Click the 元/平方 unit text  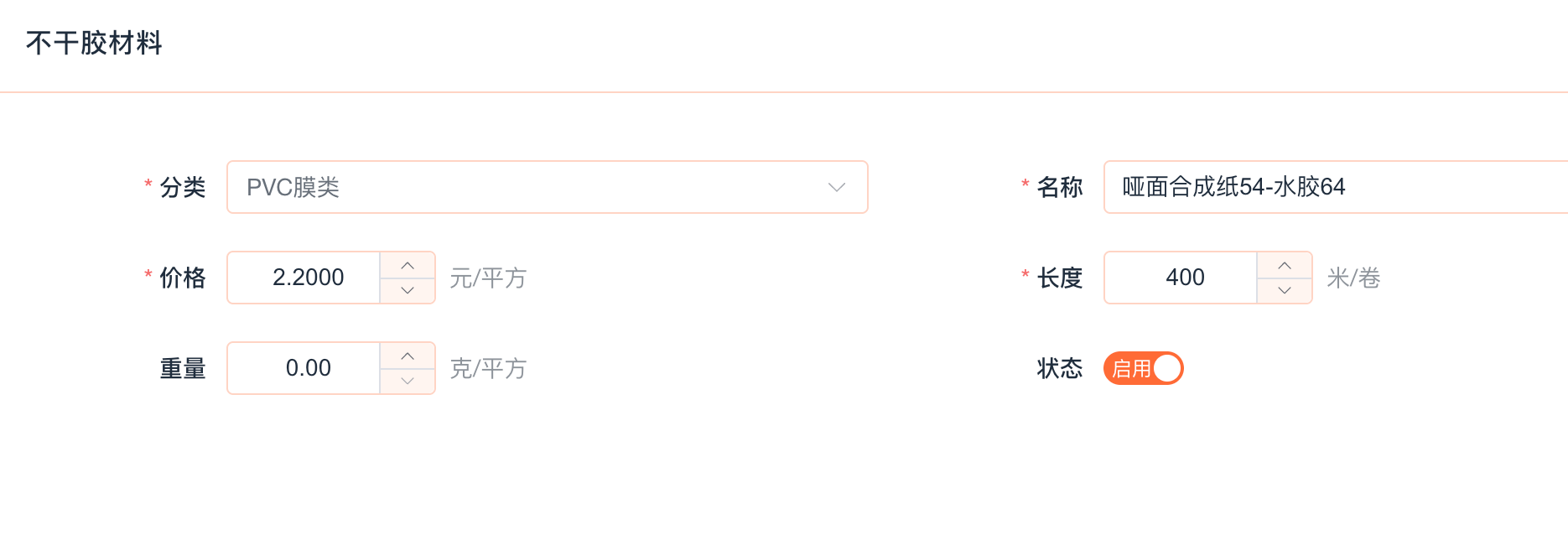(x=488, y=278)
